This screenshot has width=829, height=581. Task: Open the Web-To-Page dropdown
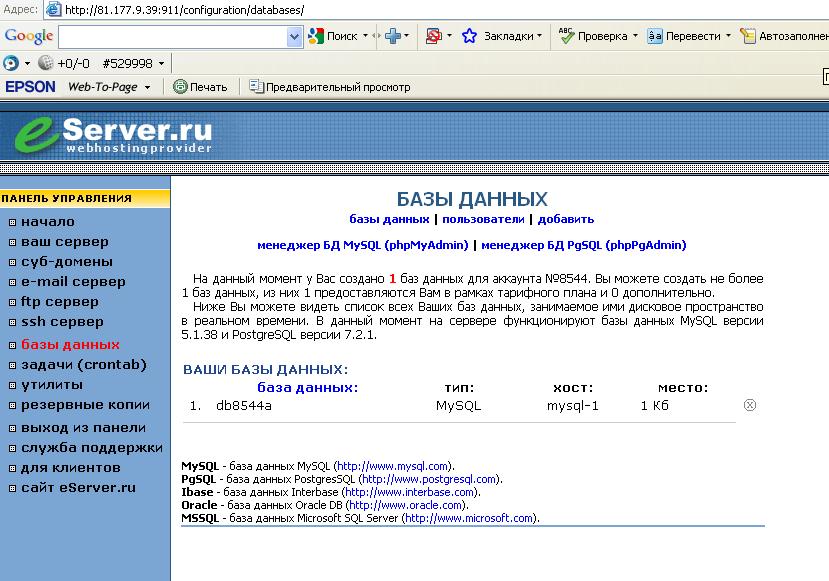[x=147, y=87]
